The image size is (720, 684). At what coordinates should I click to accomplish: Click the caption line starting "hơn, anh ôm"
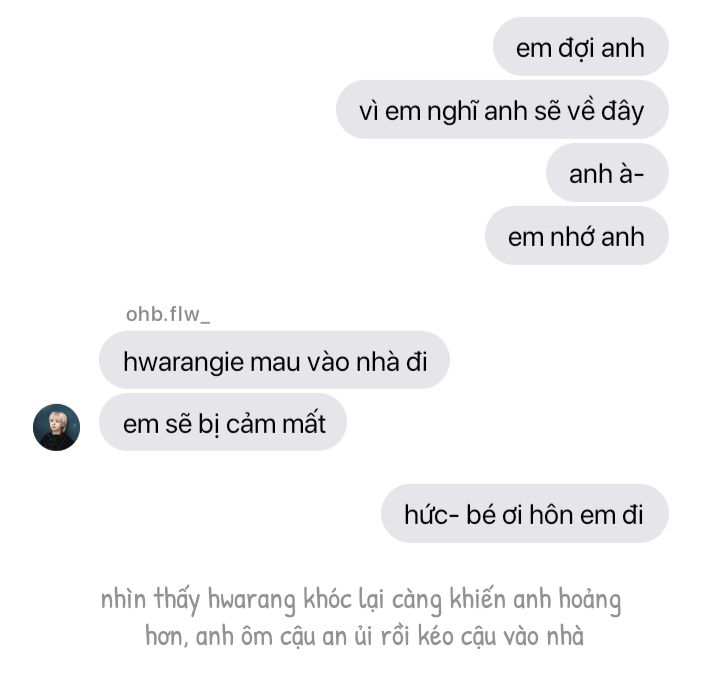(x=365, y=636)
